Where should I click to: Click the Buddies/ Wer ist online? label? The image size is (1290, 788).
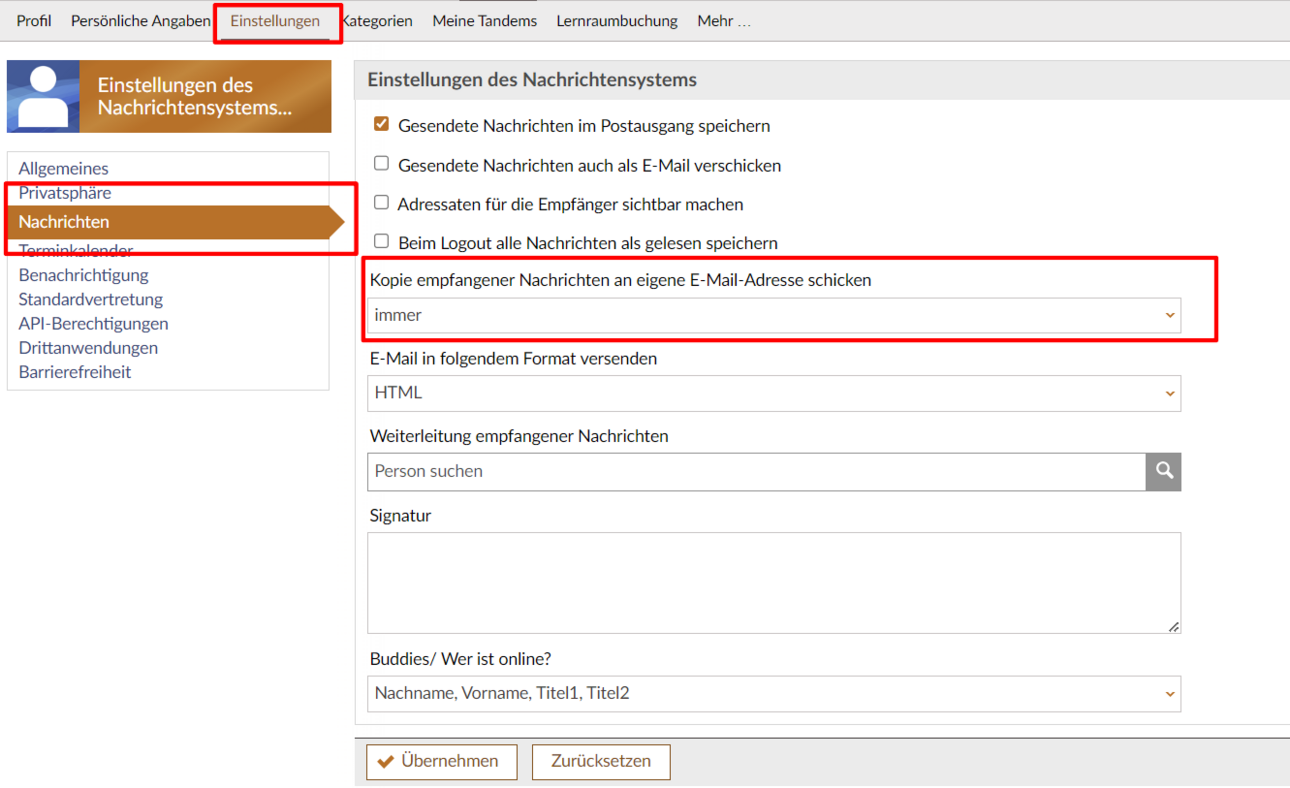pos(460,659)
